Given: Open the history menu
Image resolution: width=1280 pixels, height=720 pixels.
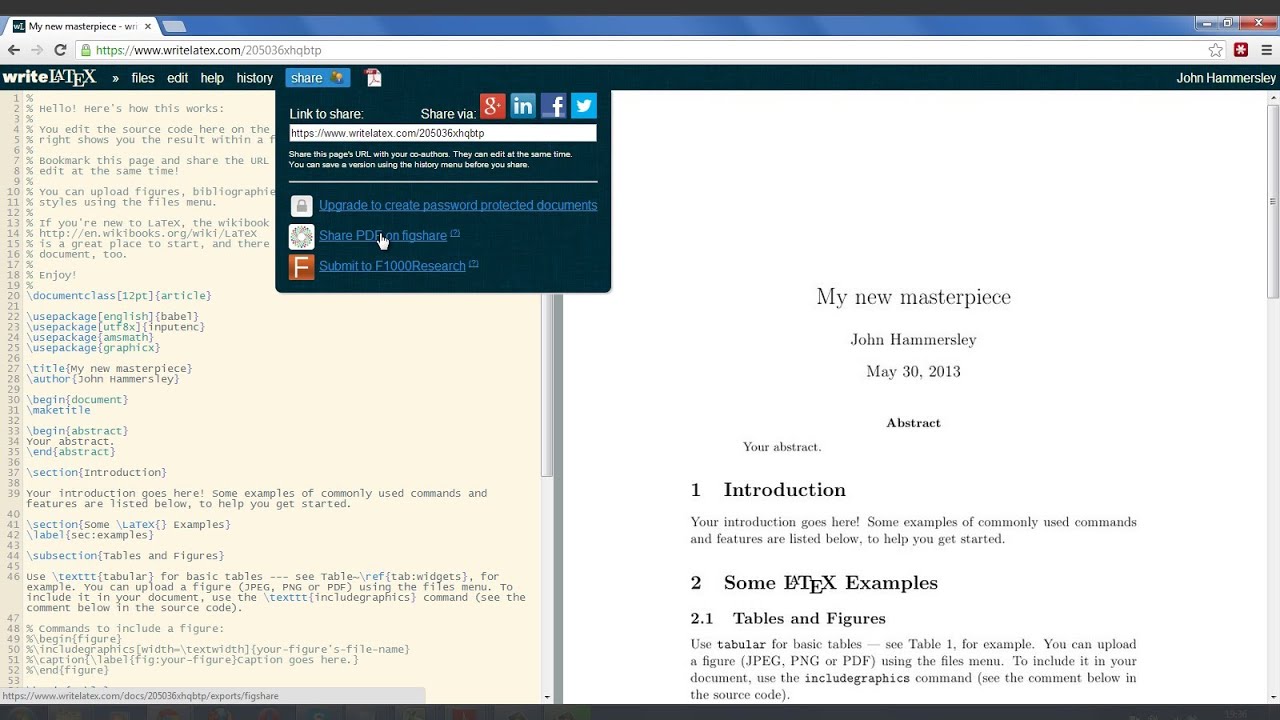Looking at the screenshot, I should [x=255, y=78].
